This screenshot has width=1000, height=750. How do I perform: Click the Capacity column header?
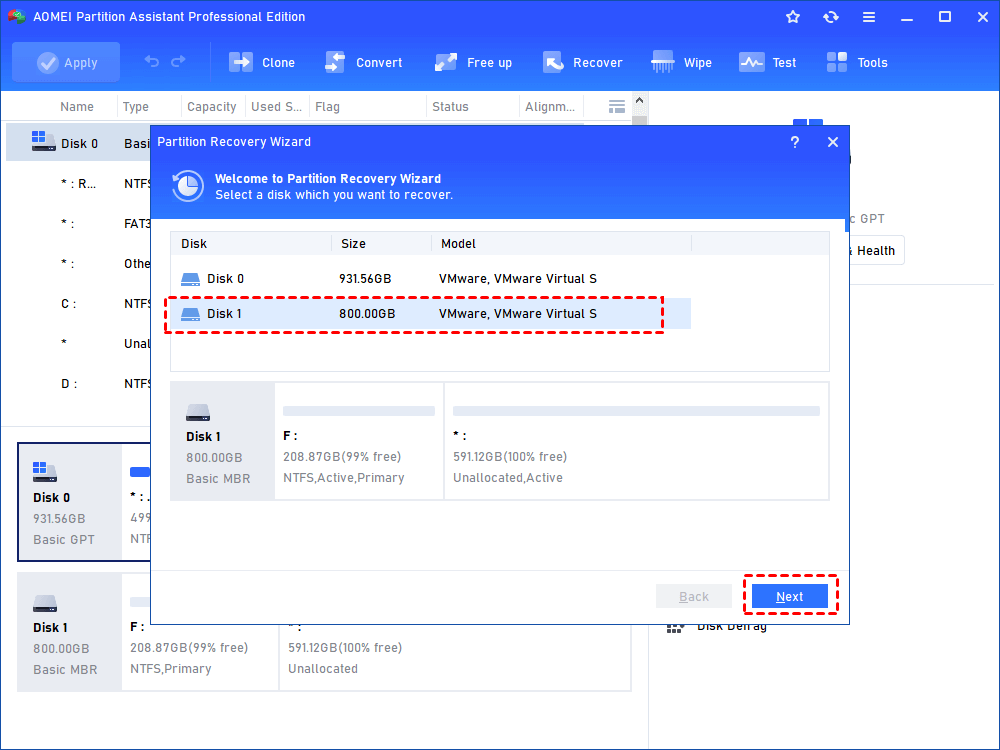click(212, 107)
